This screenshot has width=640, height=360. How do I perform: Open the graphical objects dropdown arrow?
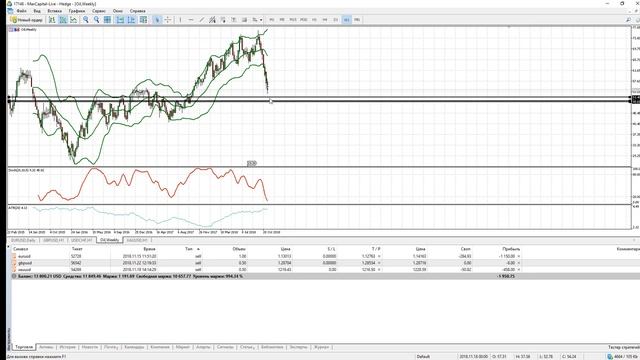tap(261, 20)
